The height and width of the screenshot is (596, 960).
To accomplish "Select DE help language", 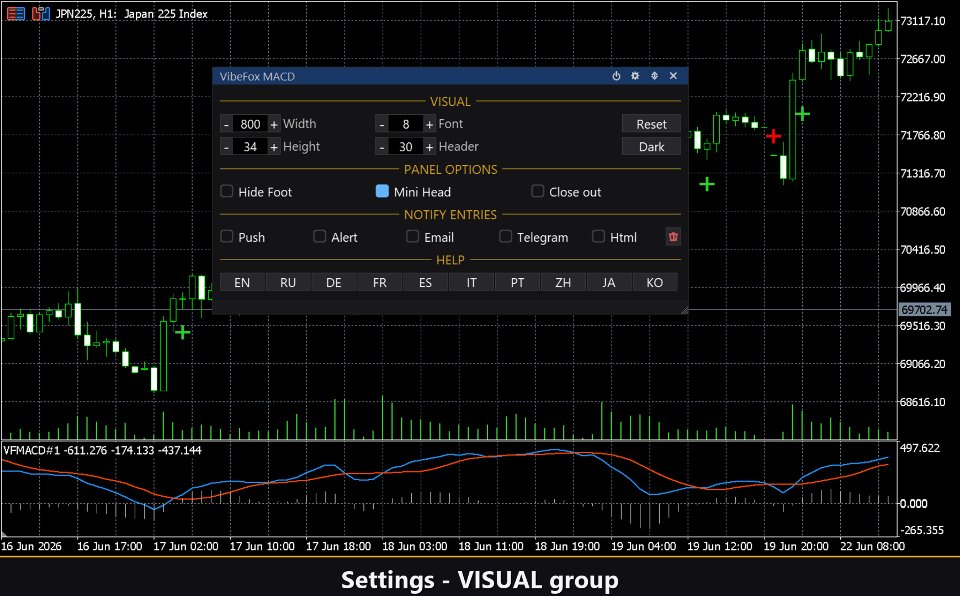I will pos(334,282).
